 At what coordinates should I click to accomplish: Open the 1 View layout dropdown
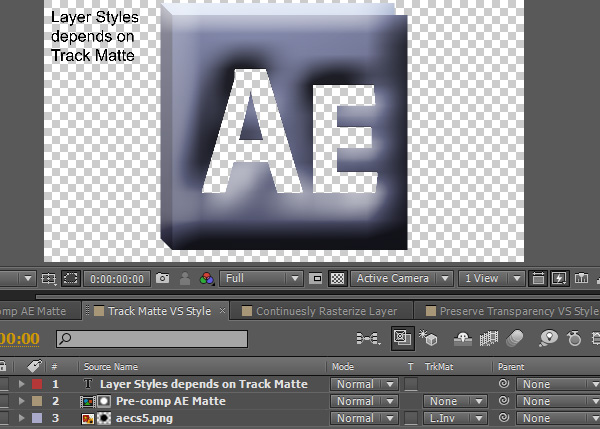[x=491, y=278]
